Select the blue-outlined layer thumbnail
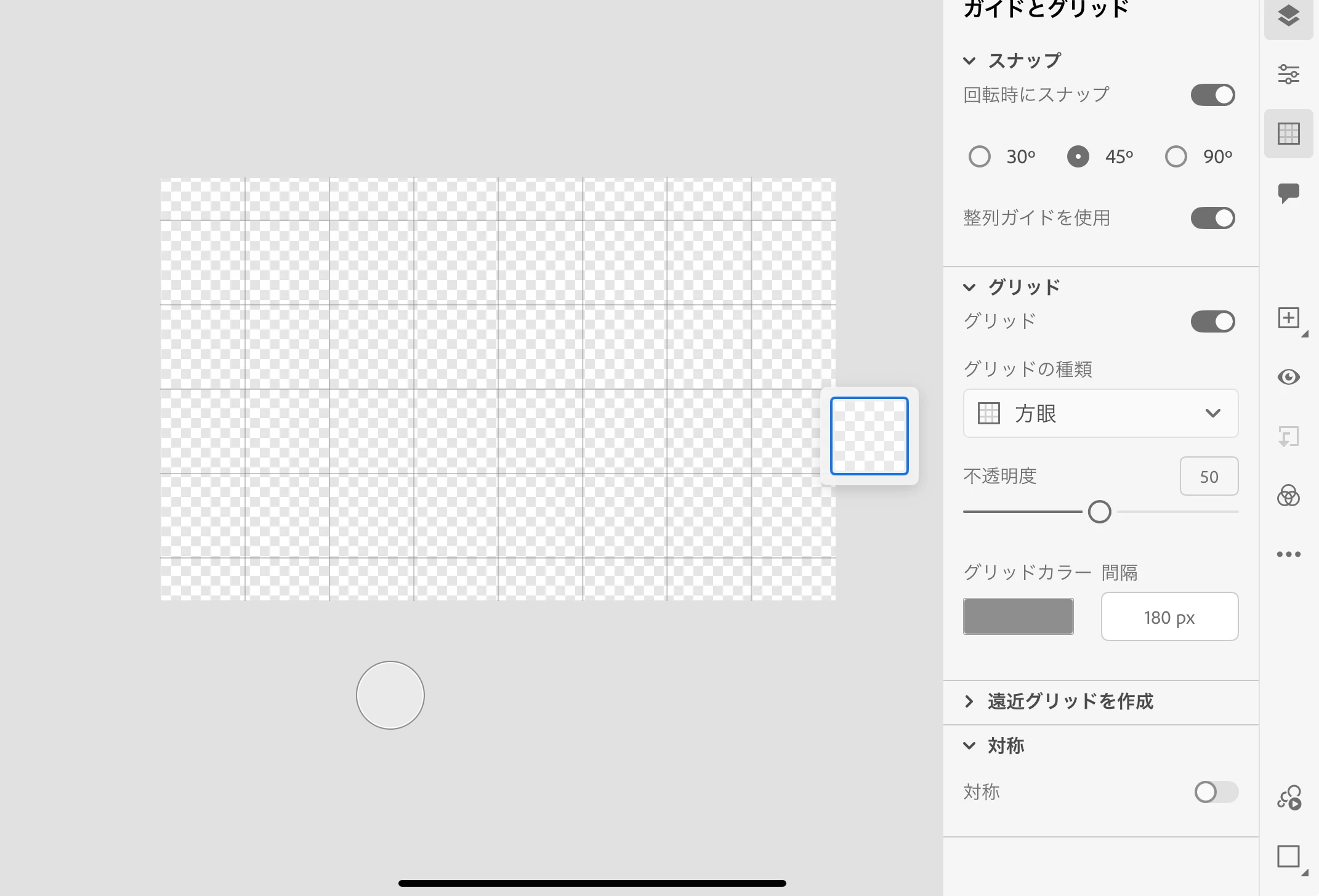The height and width of the screenshot is (896, 1319). click(869, 436)
